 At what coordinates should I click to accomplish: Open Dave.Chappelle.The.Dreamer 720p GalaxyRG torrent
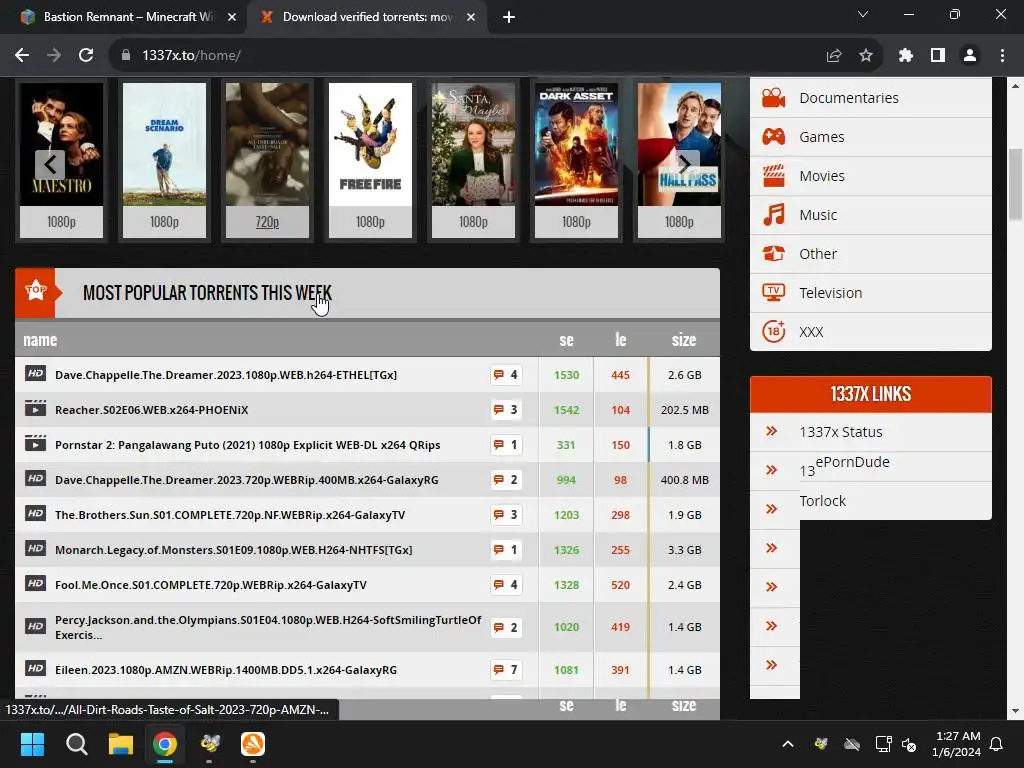[246, 479]
